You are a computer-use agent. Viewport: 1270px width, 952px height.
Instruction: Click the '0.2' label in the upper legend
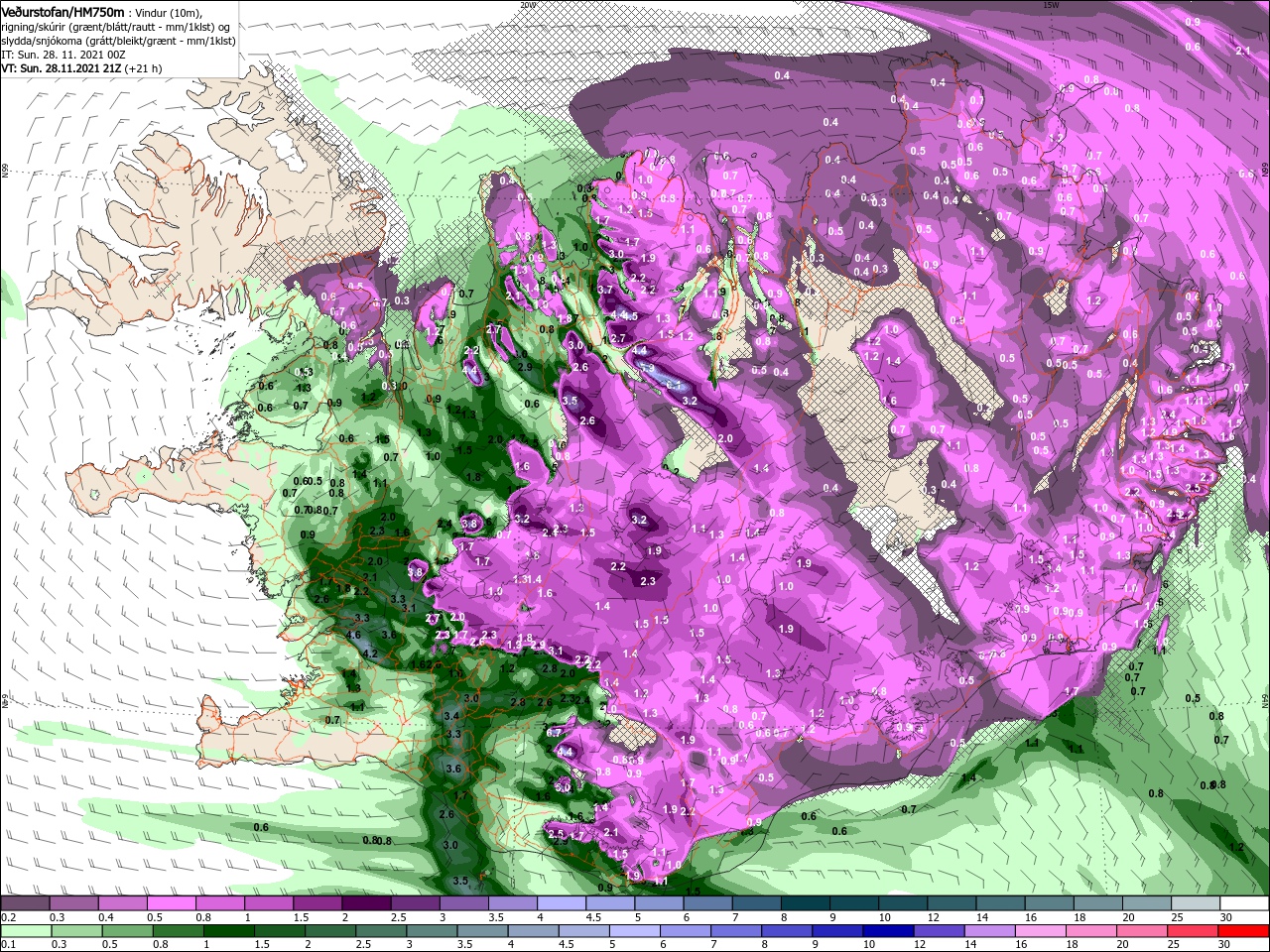click(x=7, y=917)
